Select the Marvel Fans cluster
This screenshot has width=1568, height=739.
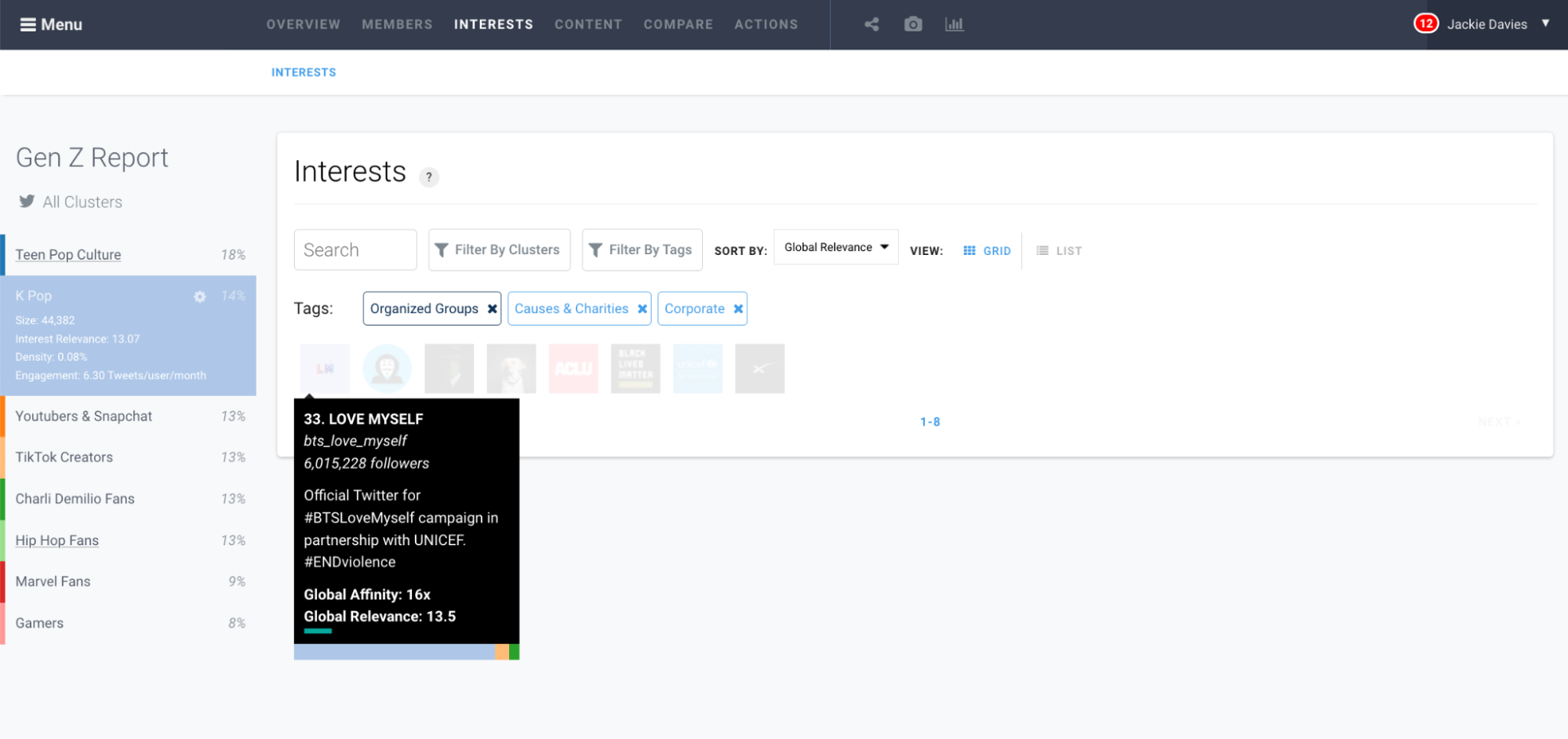click(129, 581)
